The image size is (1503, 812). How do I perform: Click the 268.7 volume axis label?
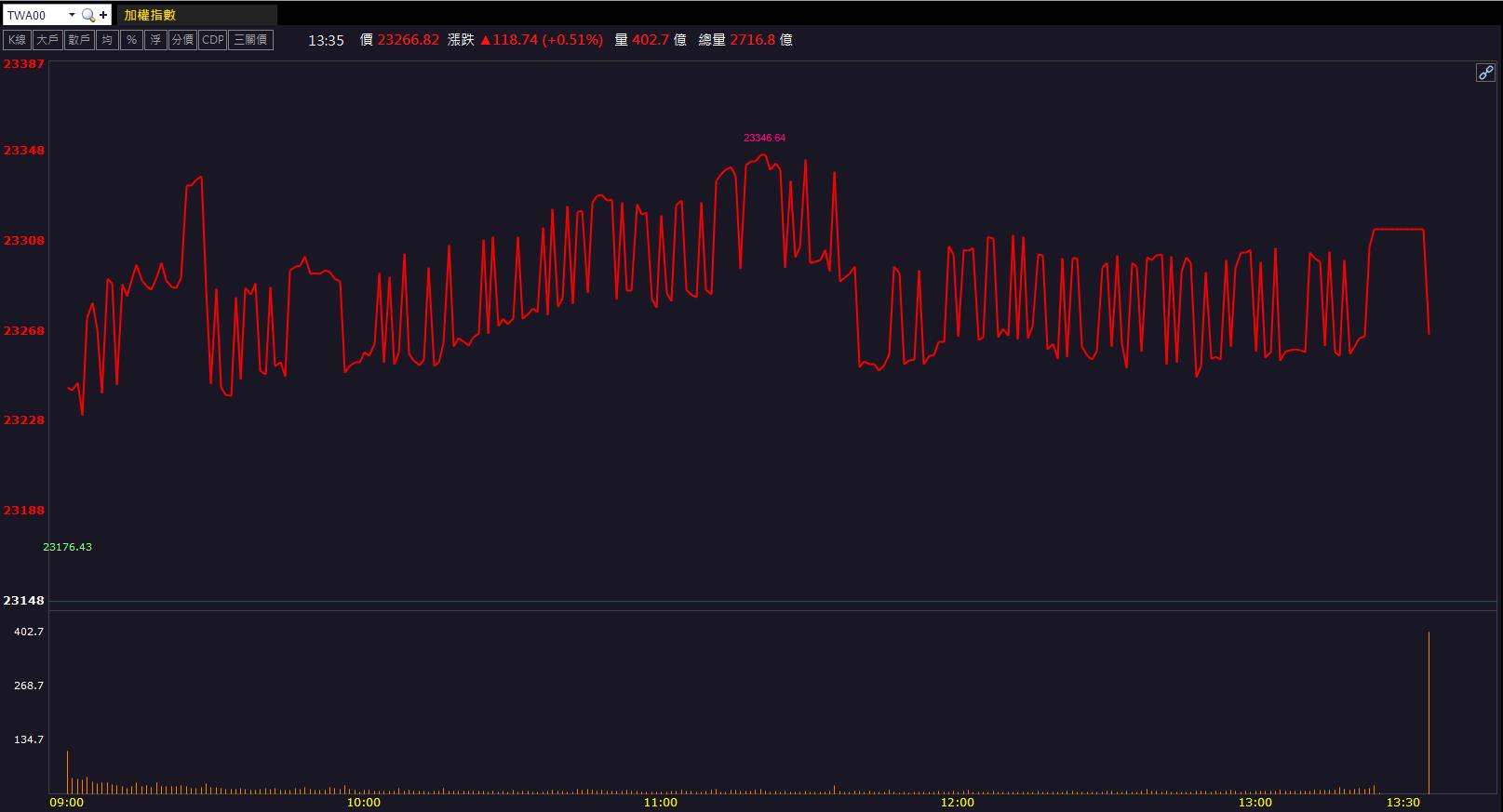click(29, 686)
